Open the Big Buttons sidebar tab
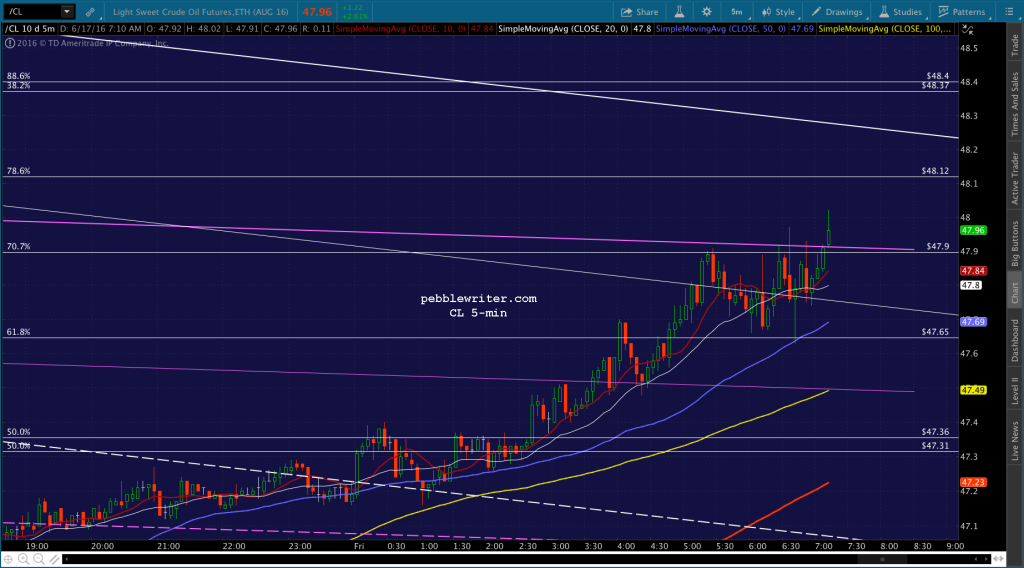The image size is (1024, 568). click(x=1015, y=244)
